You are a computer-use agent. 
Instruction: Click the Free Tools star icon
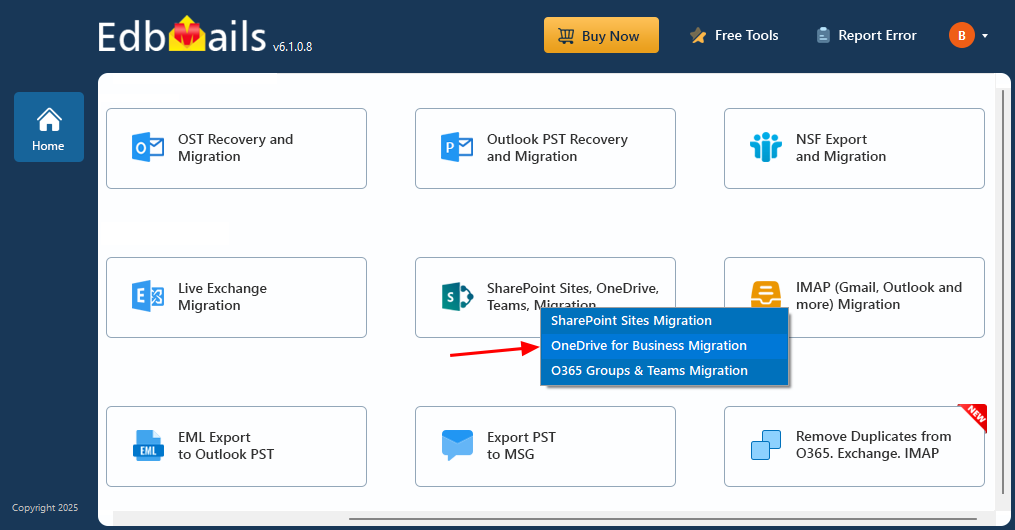click(698, 36)
